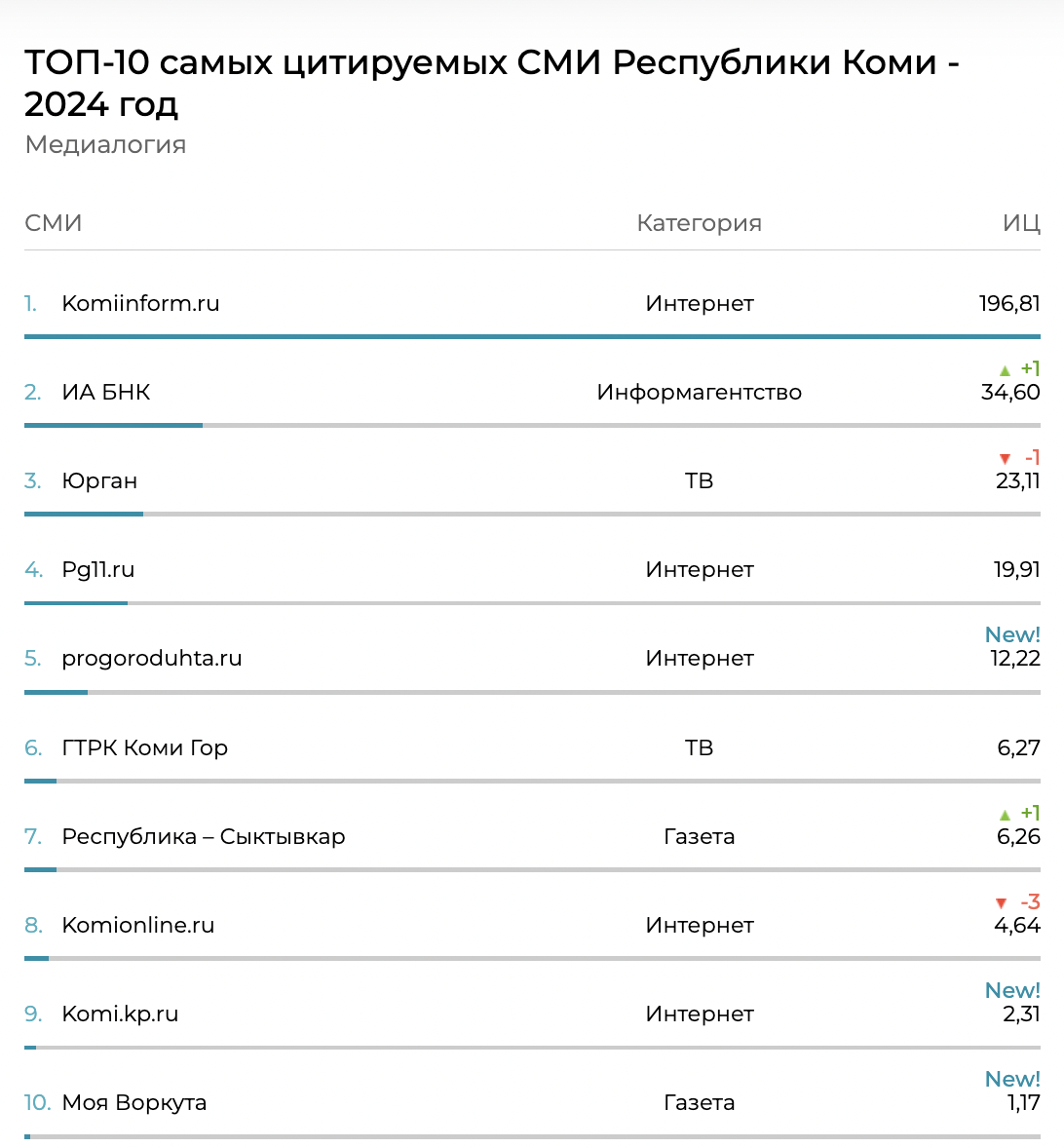Open ГТРК Коми Гор entry
This screenshot has height=1148, width=1064.
point(144,748)
